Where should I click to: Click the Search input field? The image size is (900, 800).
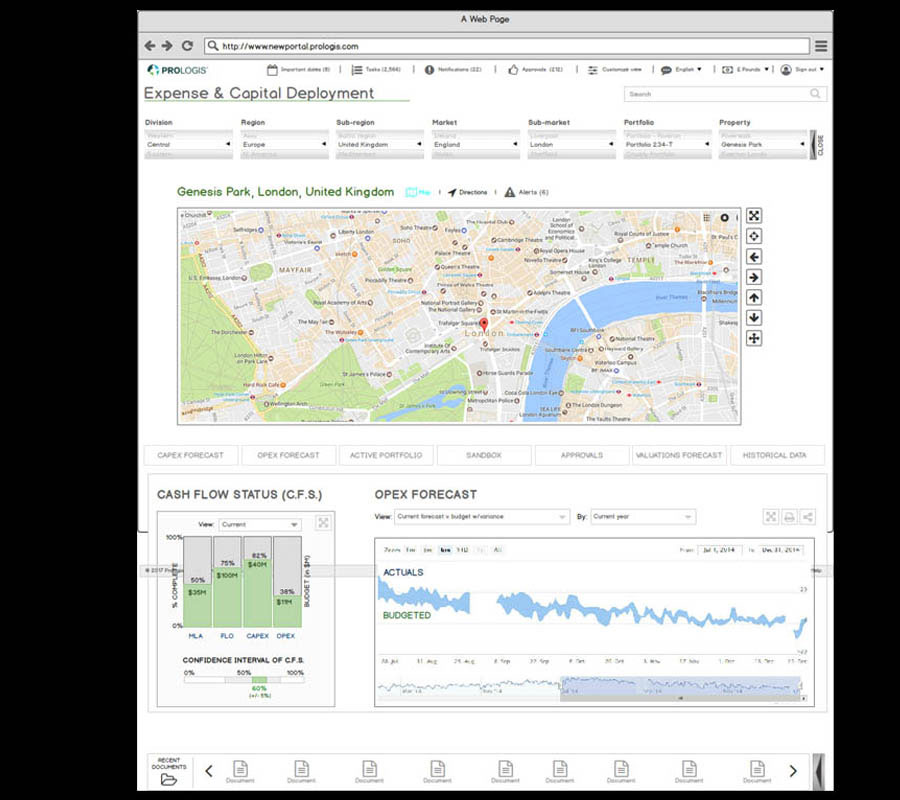coord(716,94)
